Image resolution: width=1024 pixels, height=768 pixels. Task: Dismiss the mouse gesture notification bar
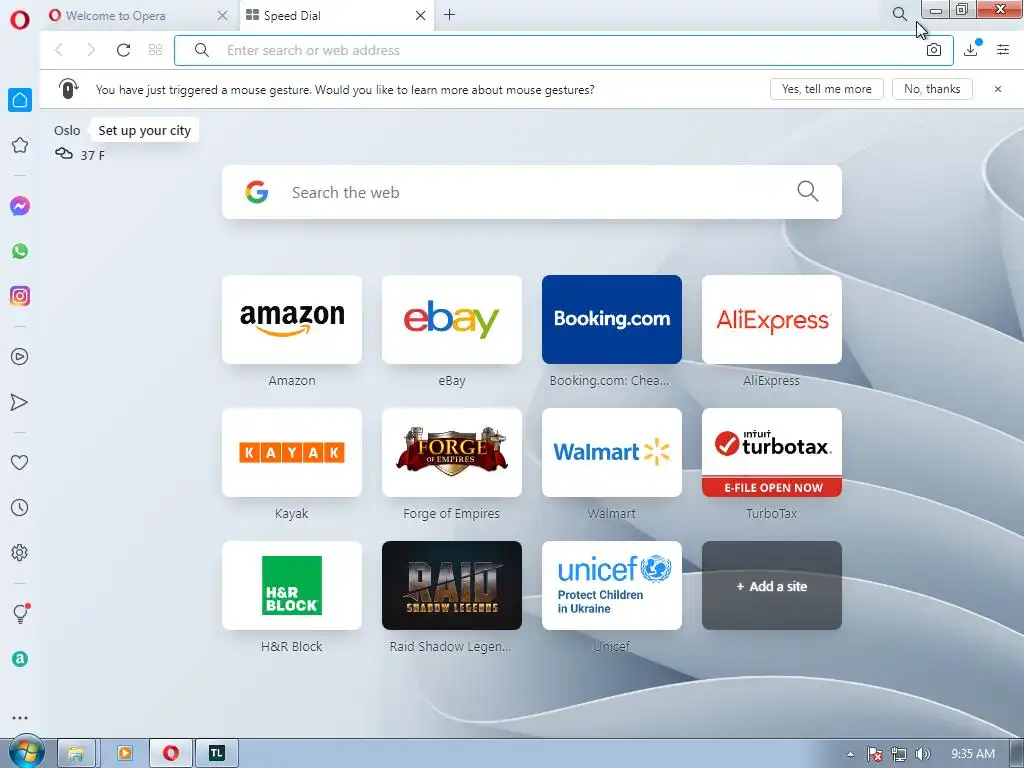click(998, 89)
